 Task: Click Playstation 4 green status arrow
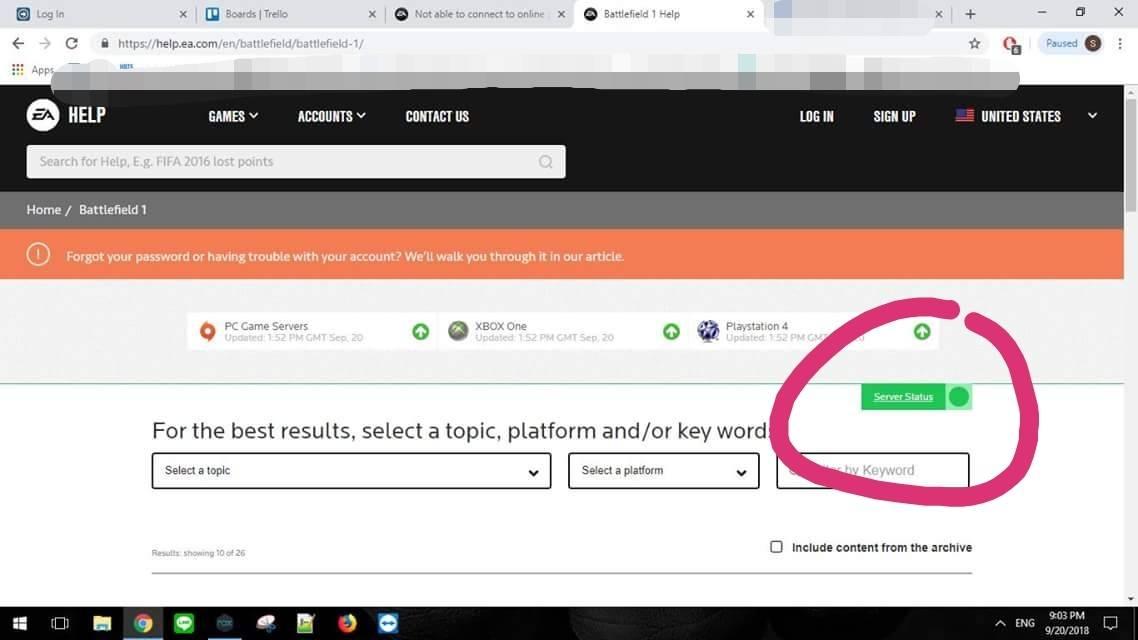922,332
